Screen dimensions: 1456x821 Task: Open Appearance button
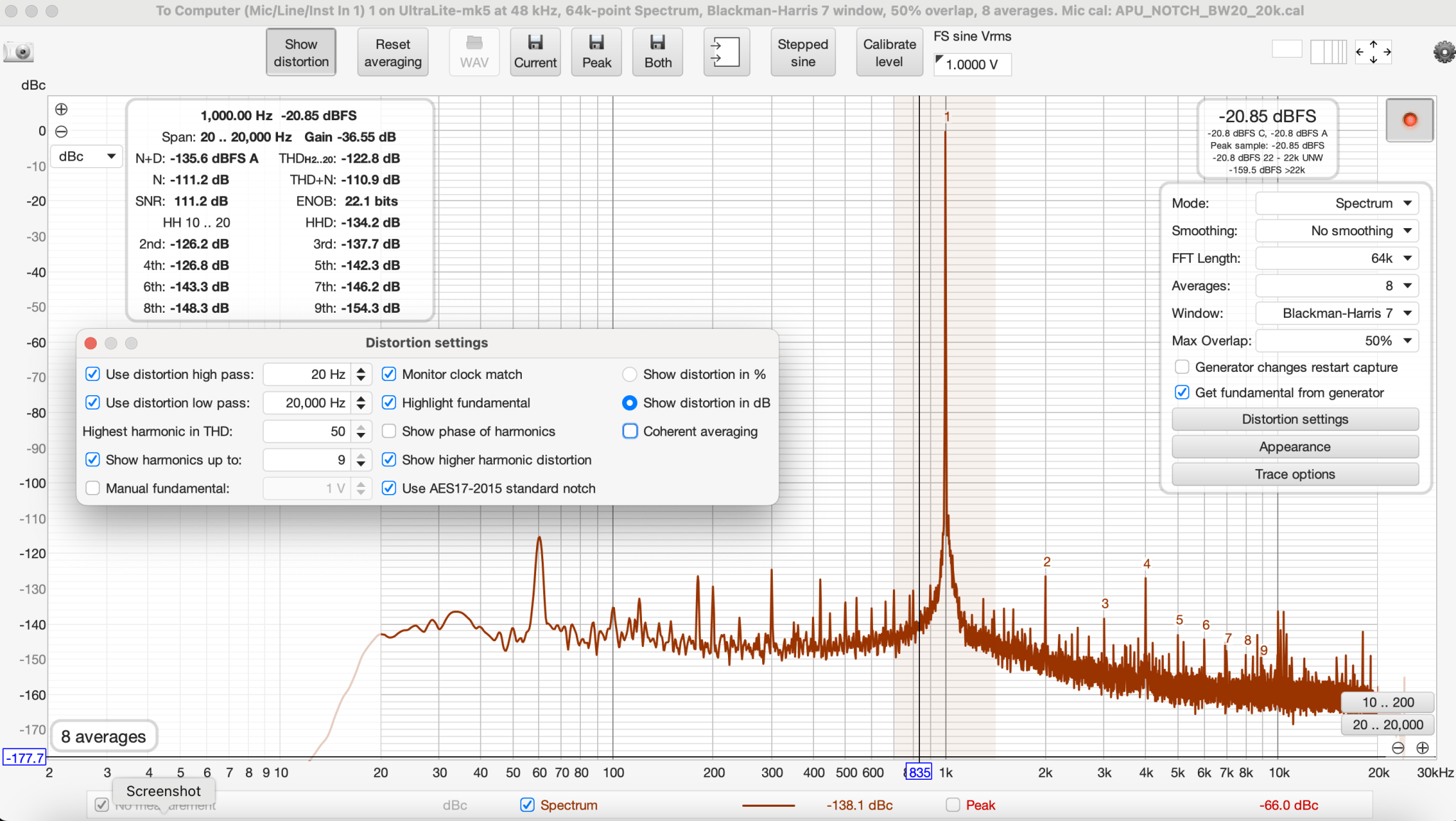[x=1295, y=447]
